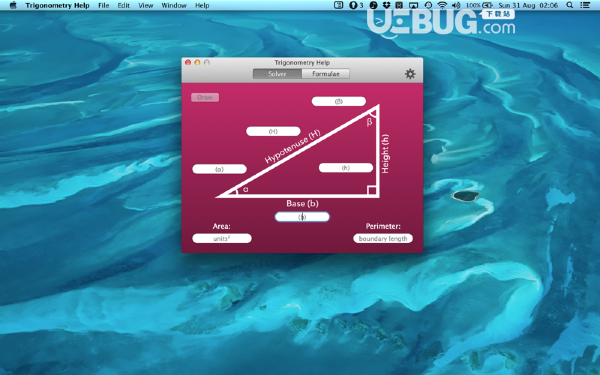600x375 pixels.
Task: Focus the base (b) input field
Action: coord(302,217)
